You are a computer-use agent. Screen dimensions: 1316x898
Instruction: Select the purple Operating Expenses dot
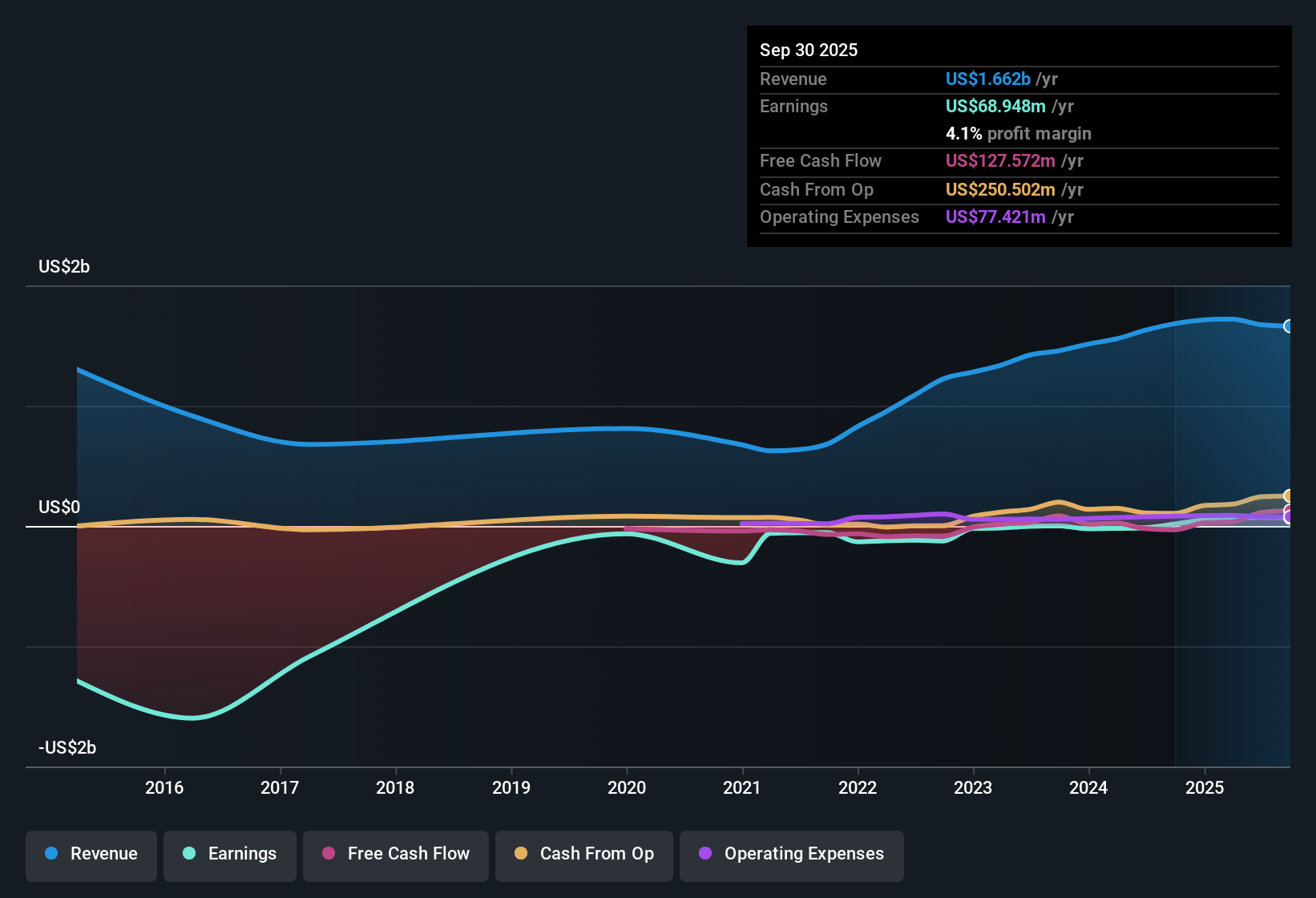pyautogui.click(x=704, y=854)
